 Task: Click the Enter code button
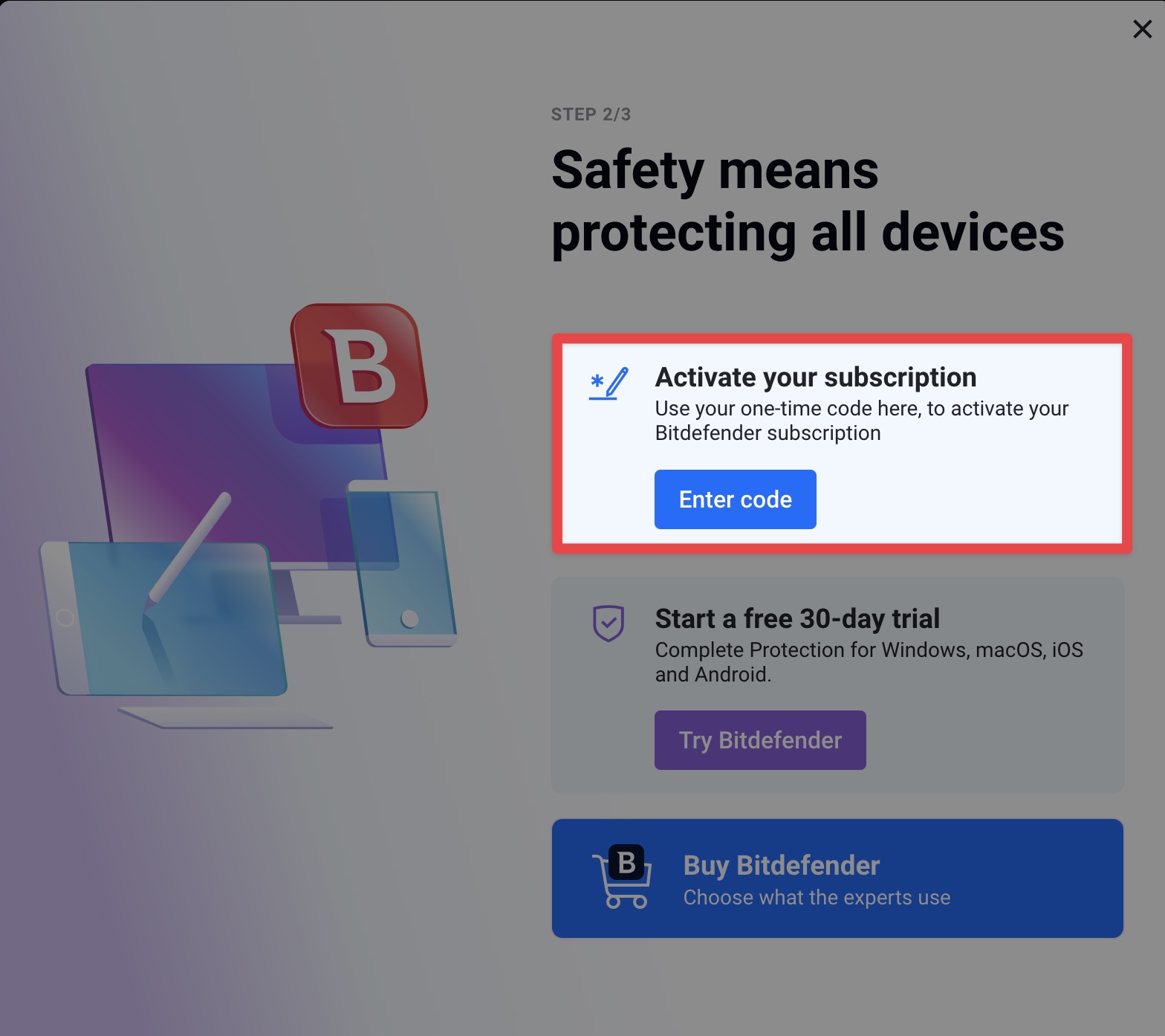point(735,499)
